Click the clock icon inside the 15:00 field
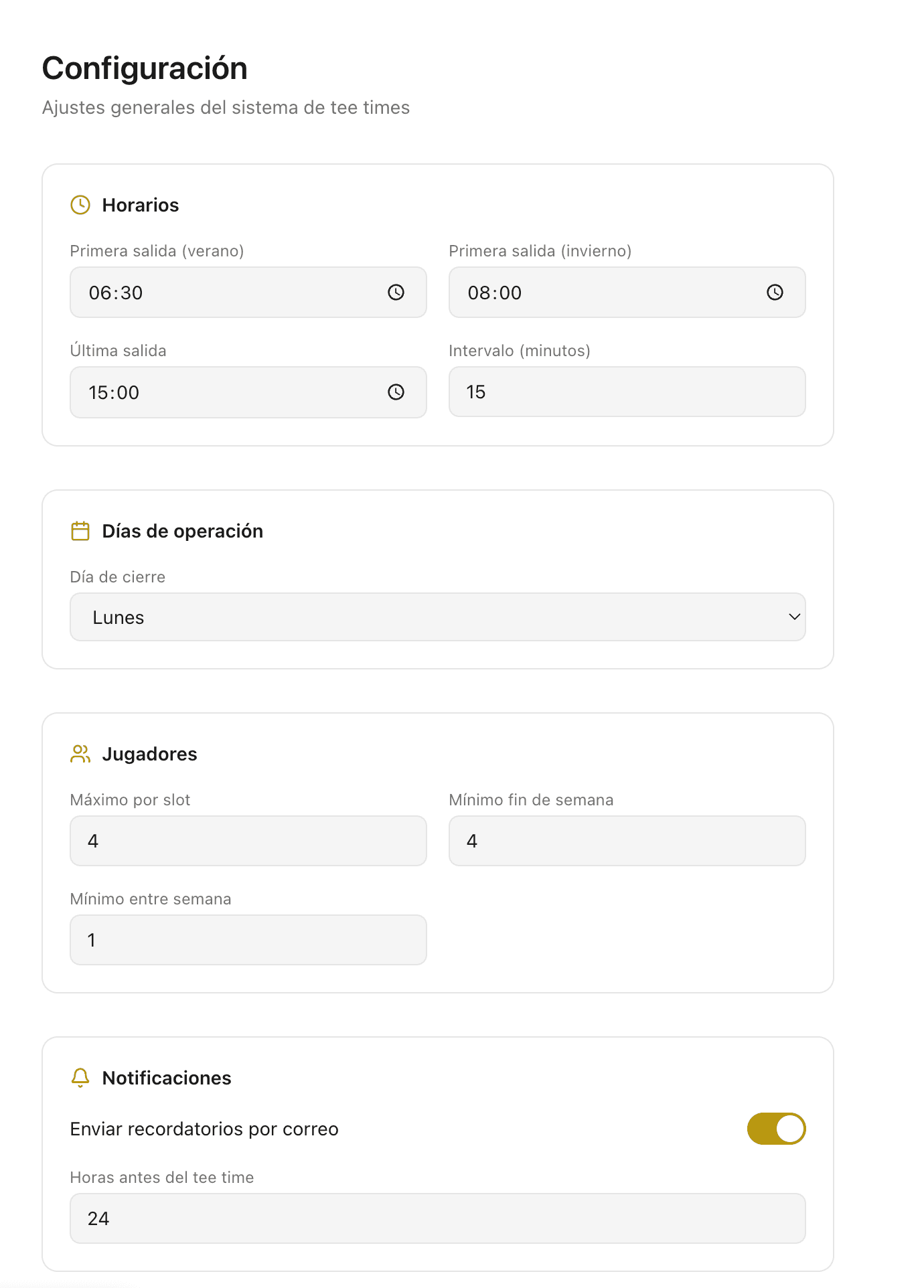This screenshot has height=1288, width=924. click(x=396, y=393)
